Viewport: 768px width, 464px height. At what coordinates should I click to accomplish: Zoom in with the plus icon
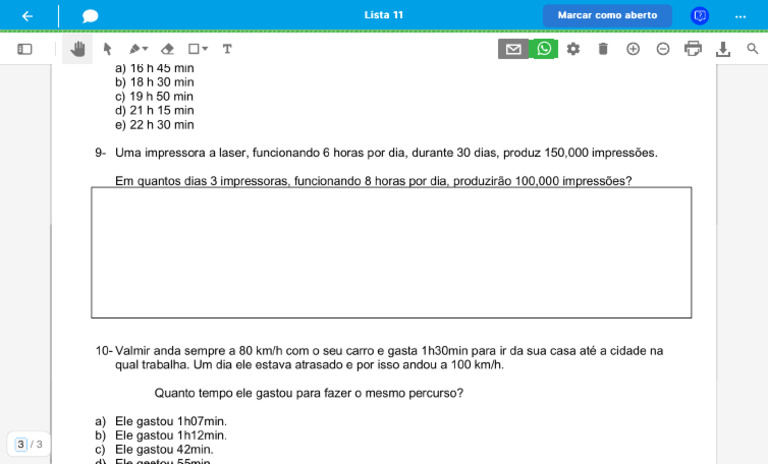633,49
